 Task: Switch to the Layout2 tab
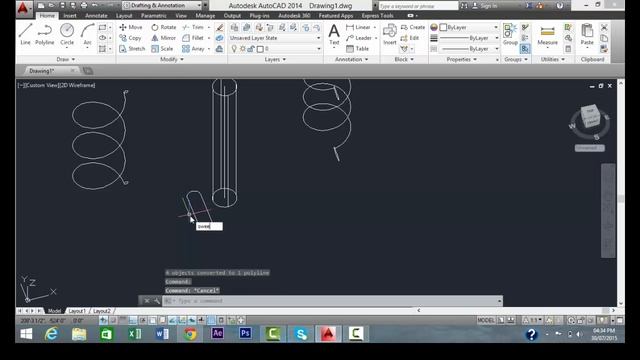pos(101,311)
